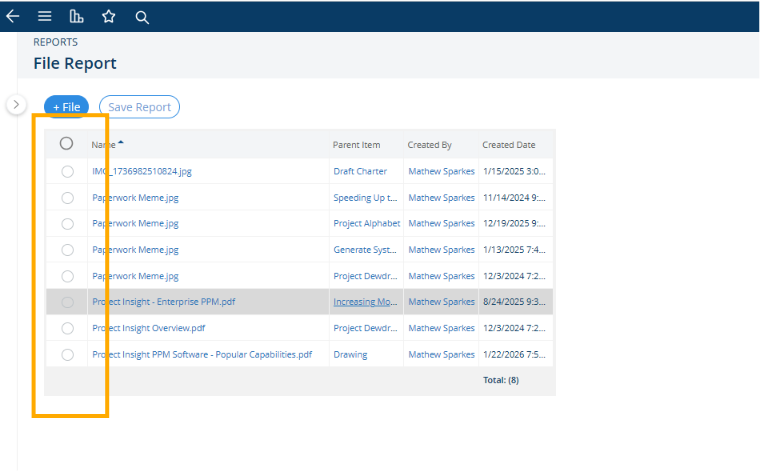
Task: Open Mathew Sparkes in the Draft Charter row
Action: tap(441, 171)
